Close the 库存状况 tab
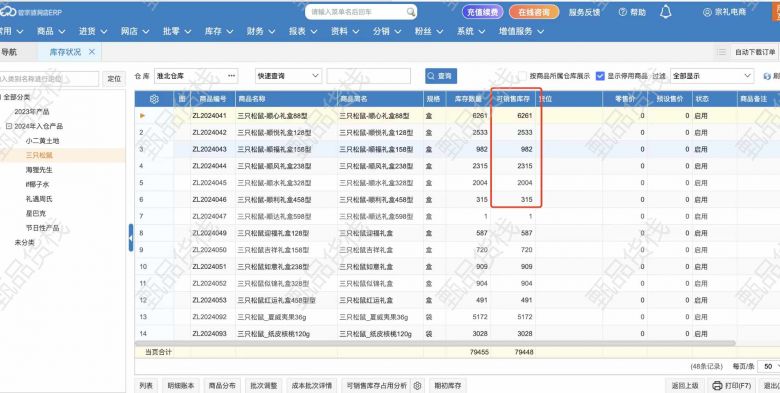Image resolution: width=780 pixels, height=393 pixels. (92, 52)
